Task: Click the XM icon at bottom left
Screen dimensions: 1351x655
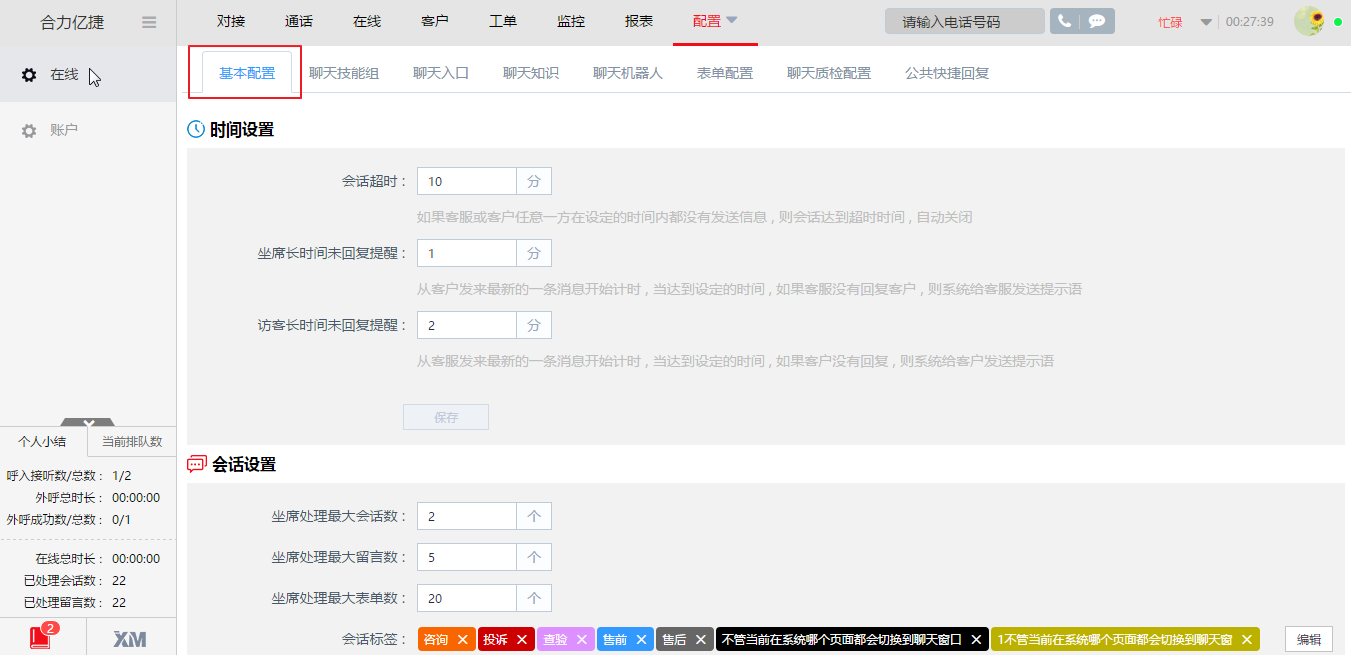Action: click(130, 637)
